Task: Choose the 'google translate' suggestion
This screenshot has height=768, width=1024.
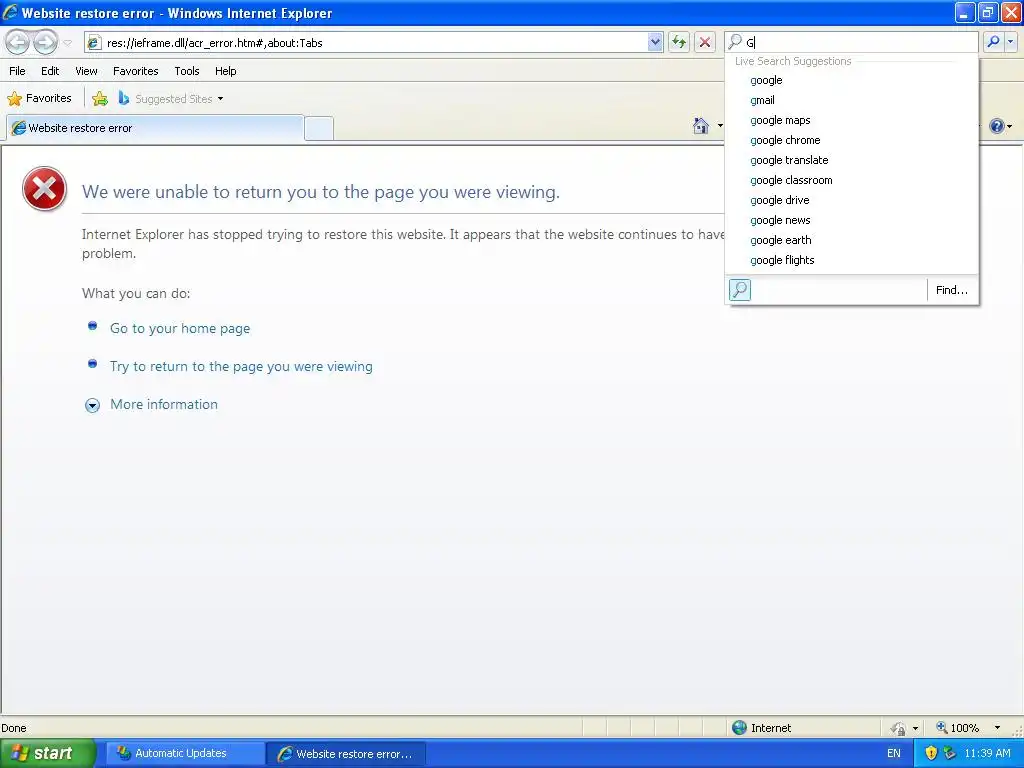Action: tap(852, 160)
